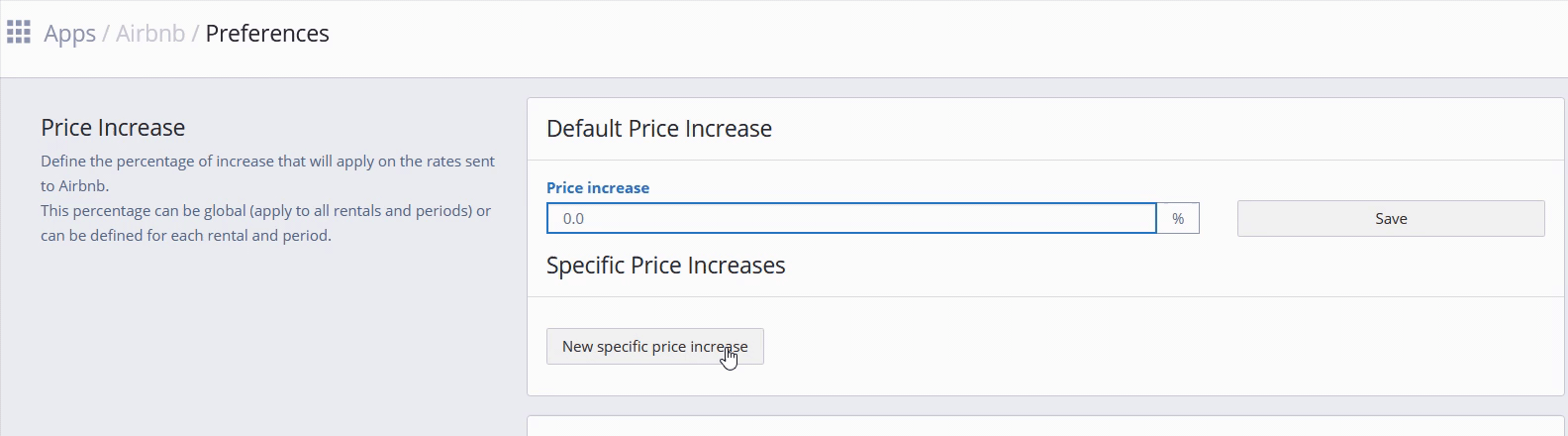Click the Preferences breadcrumb title

tap(267, 34)
